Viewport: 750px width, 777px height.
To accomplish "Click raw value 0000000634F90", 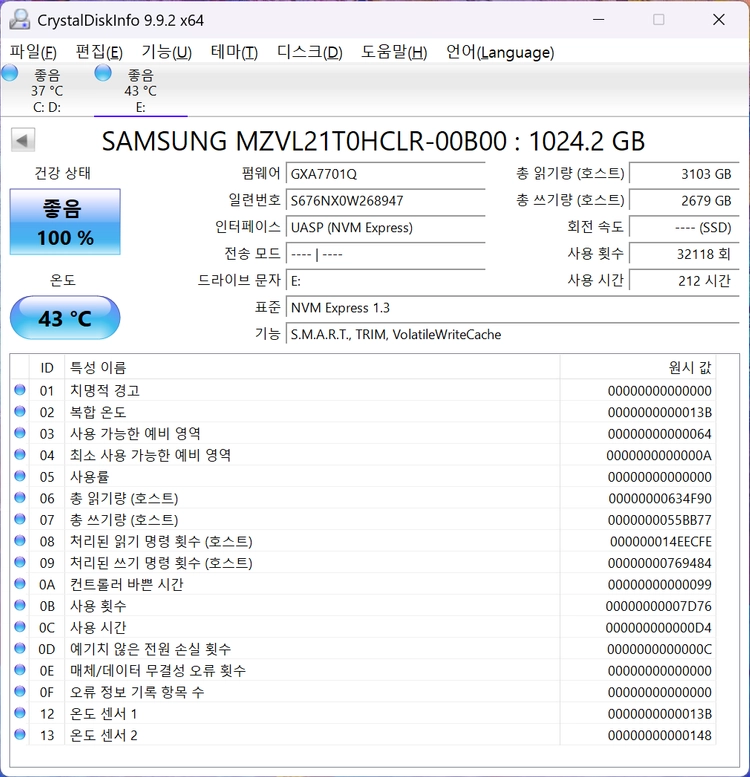I will point(660,499).
